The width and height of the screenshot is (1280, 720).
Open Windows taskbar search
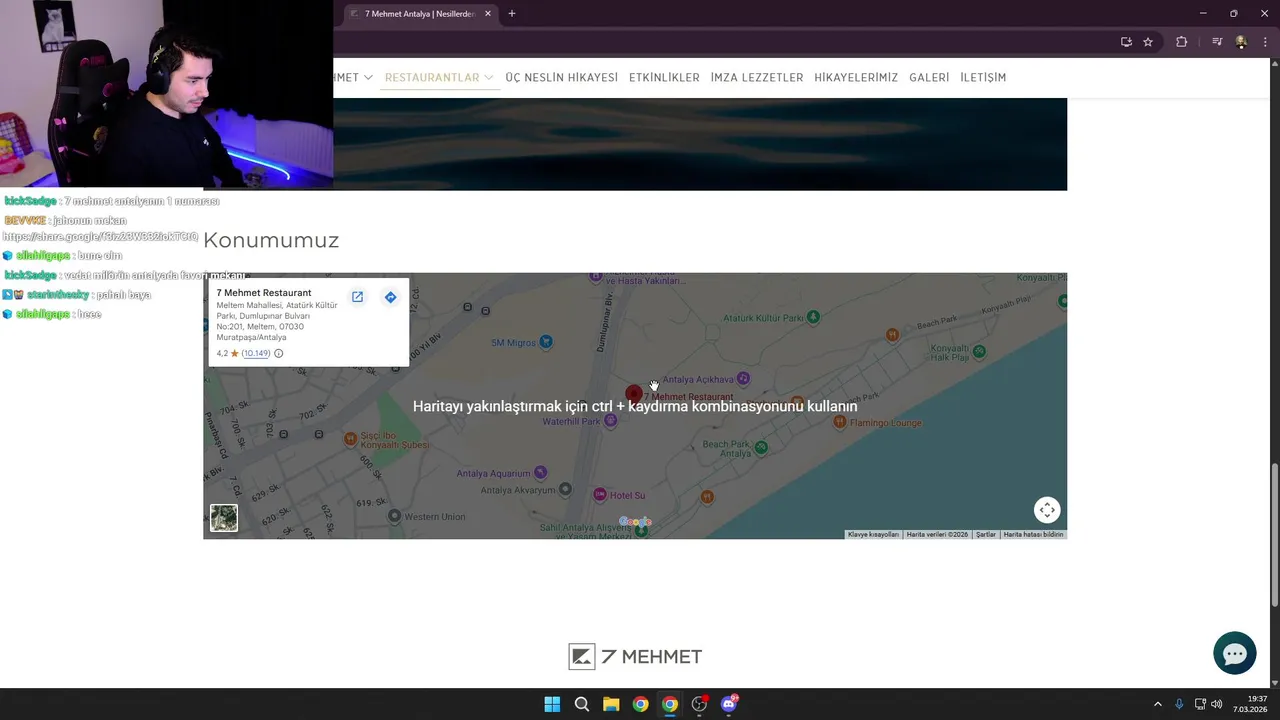pyautogui.click(x=582, y=704)
